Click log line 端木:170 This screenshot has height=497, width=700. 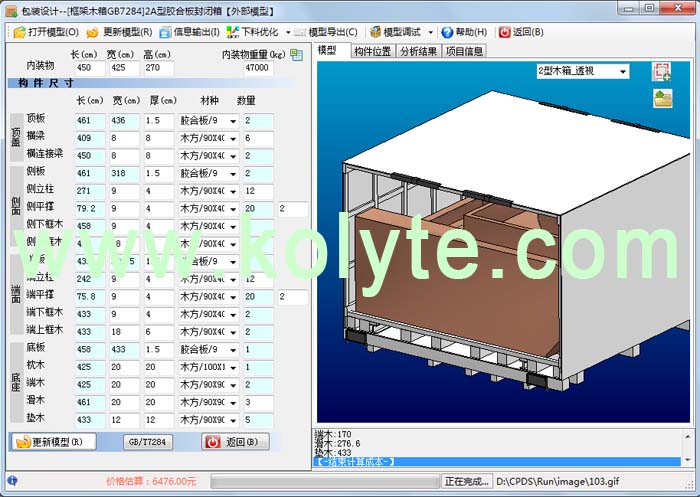pos(333,434)
